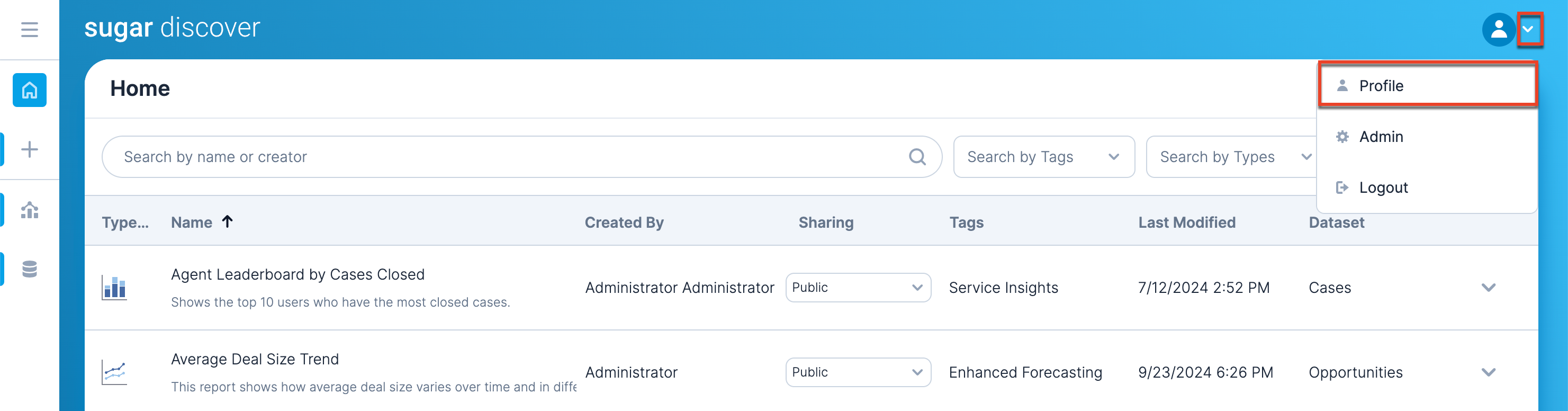Image resolution: width=1568 pixels, height=411 pixels.
Task: Open the Search by Tags dropdown
Action: tap(1043, 157)
